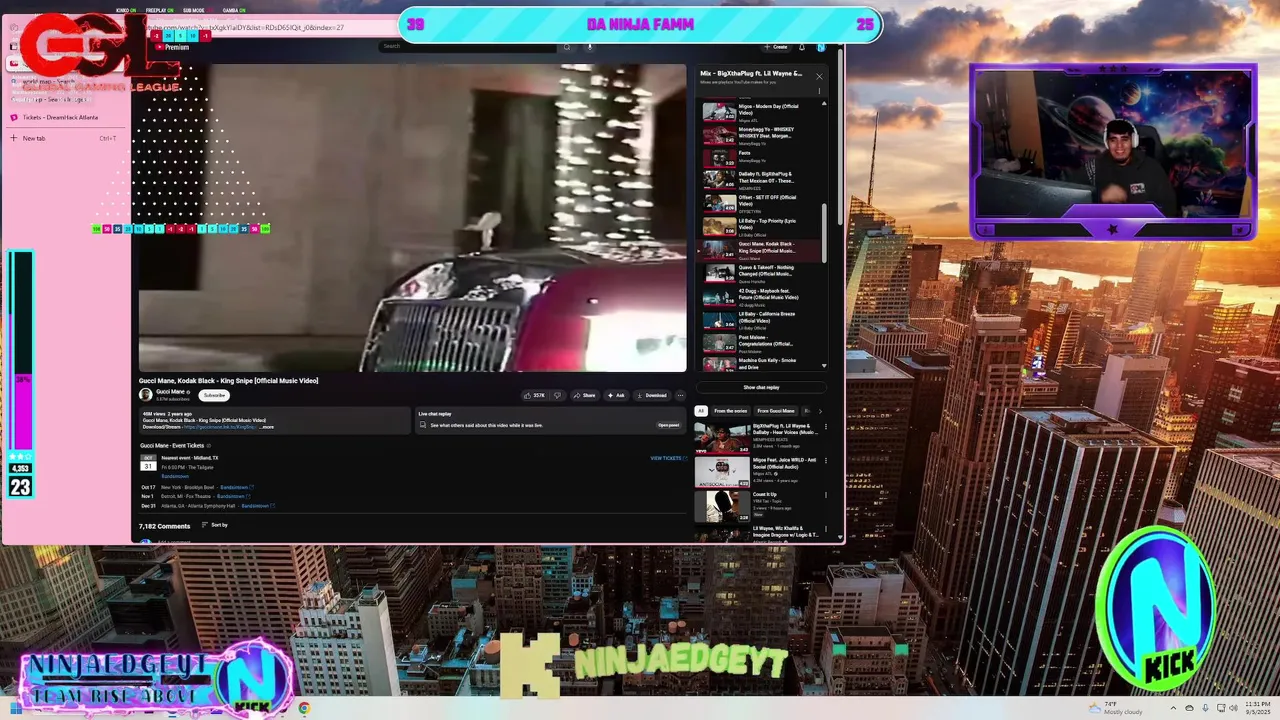Play Moneybagg Yo - WHISKEY WHISKEY in playlist
Image resolution: width=1280 pixels, height=720 pixels.
pyautogui.click(x=761, y=135)
